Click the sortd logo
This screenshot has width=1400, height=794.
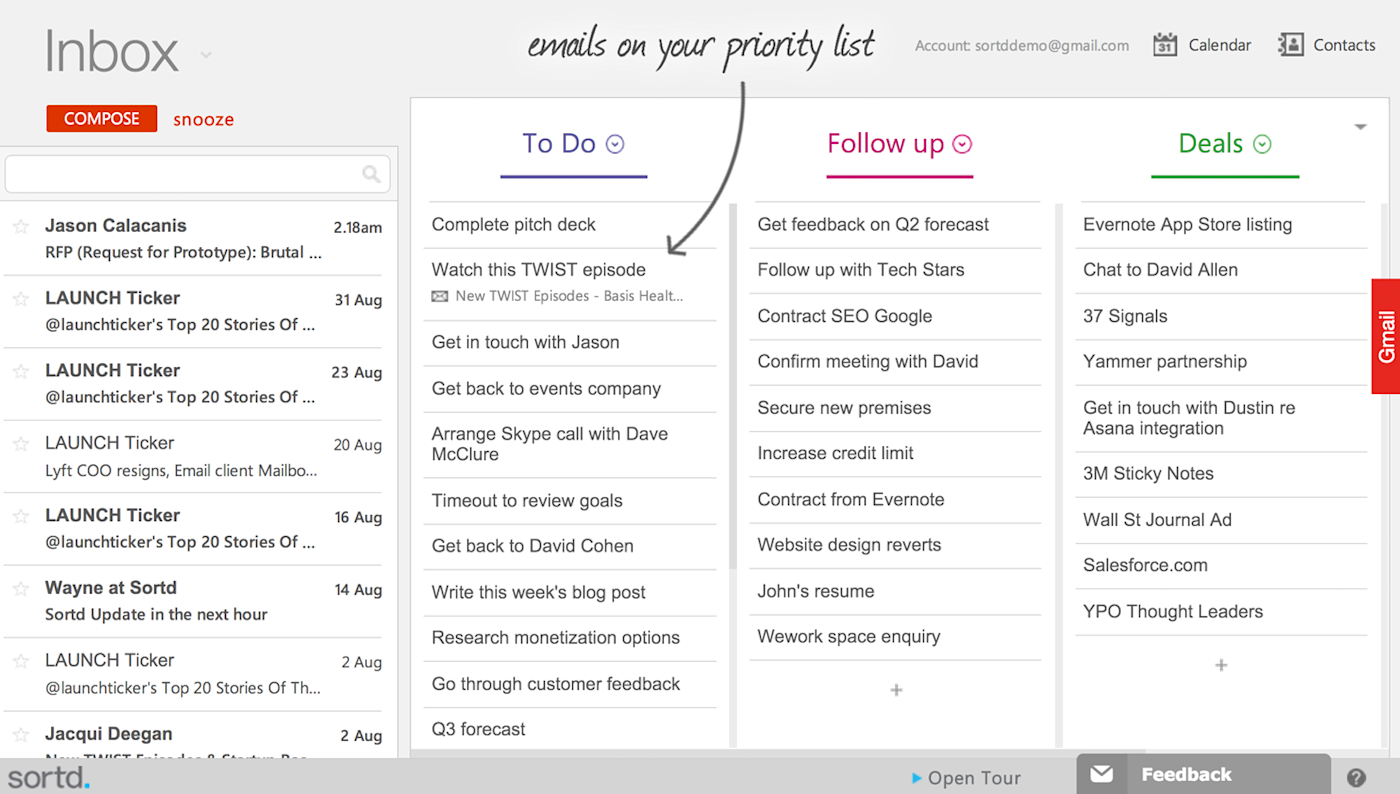click(49, 776)
